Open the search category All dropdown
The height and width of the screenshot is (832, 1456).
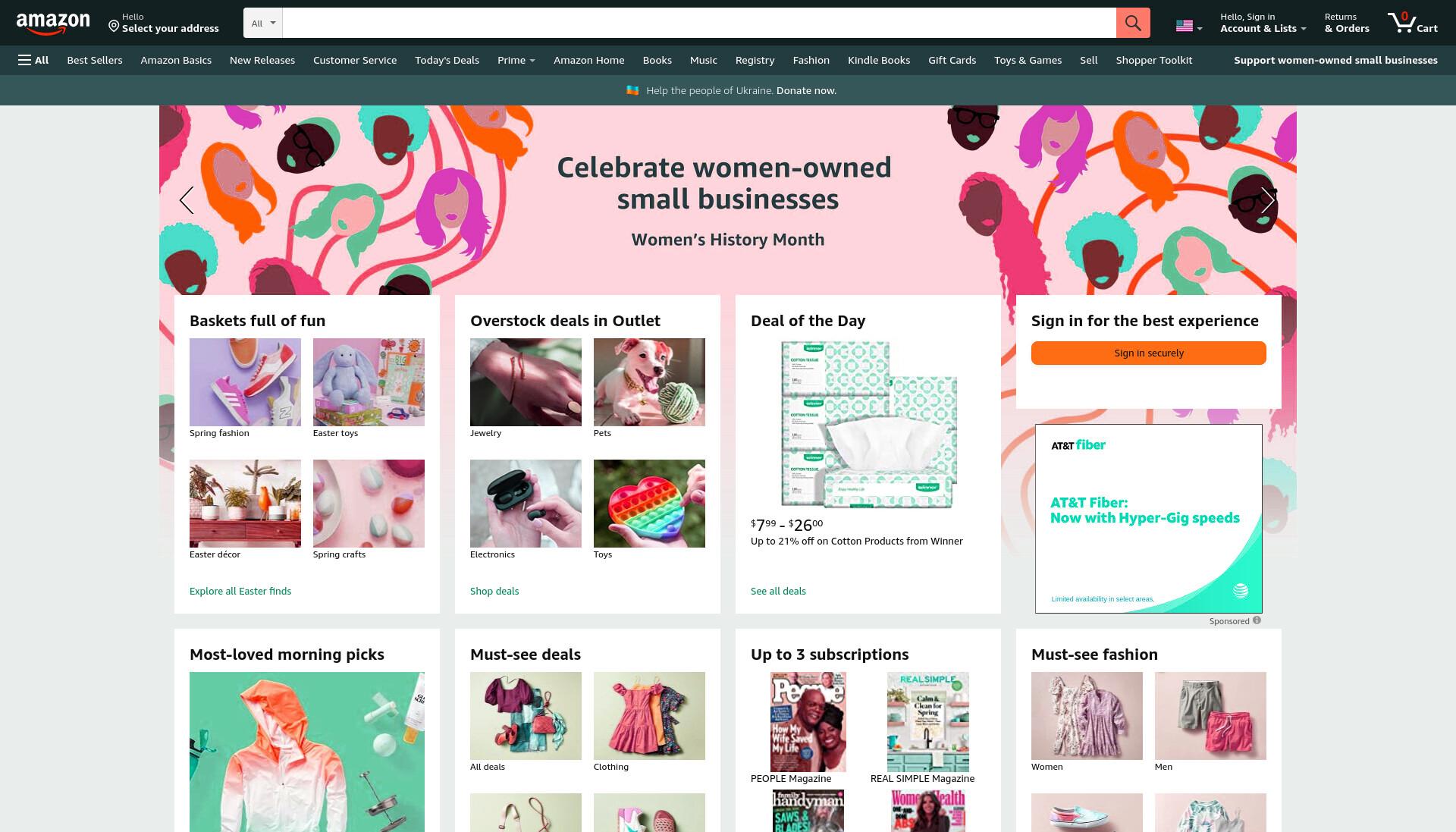point(263,23)
